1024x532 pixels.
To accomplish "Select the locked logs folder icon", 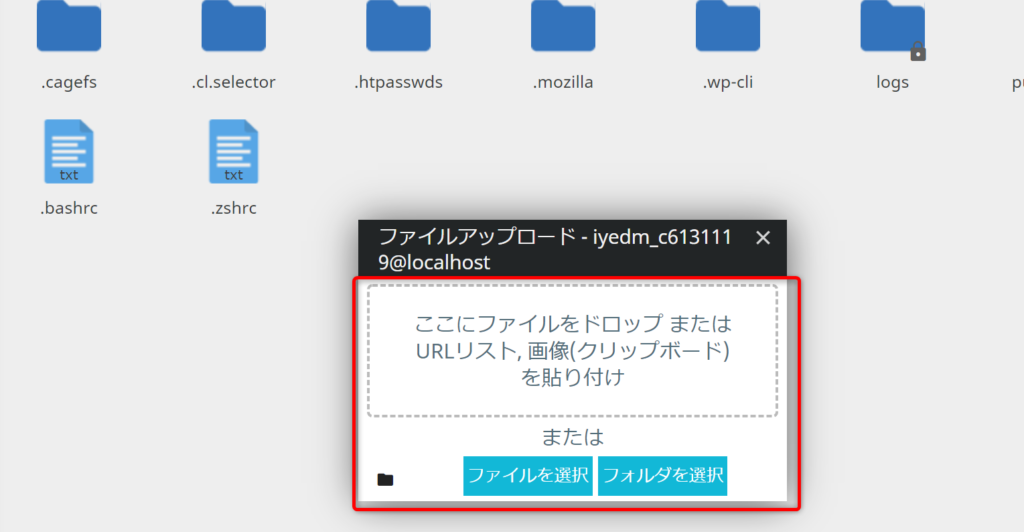I will point(893,27).
